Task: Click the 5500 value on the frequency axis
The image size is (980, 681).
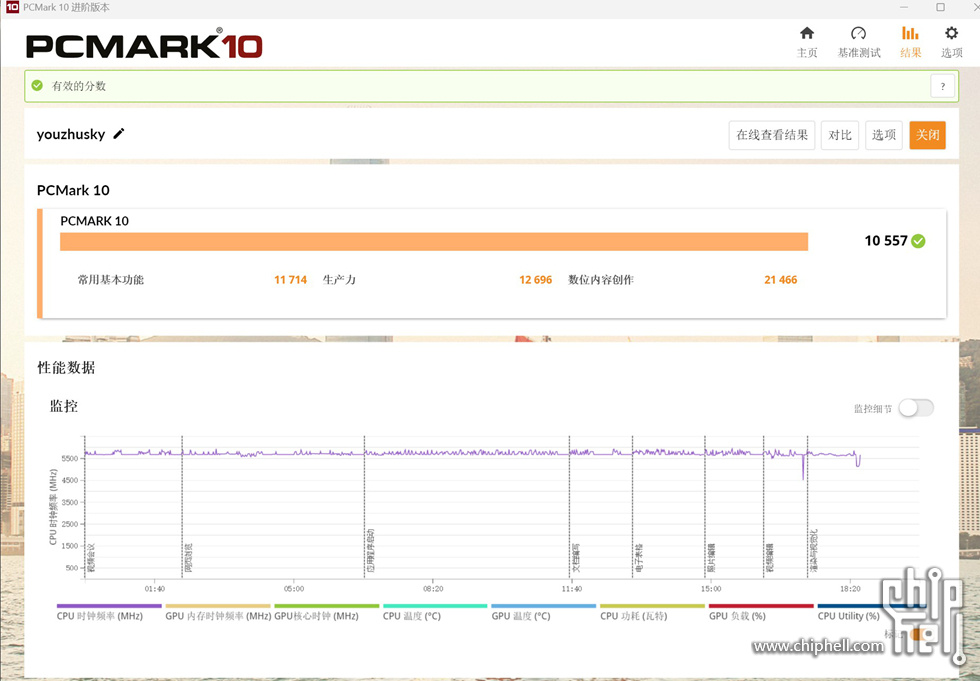Action: coord(70,459)
